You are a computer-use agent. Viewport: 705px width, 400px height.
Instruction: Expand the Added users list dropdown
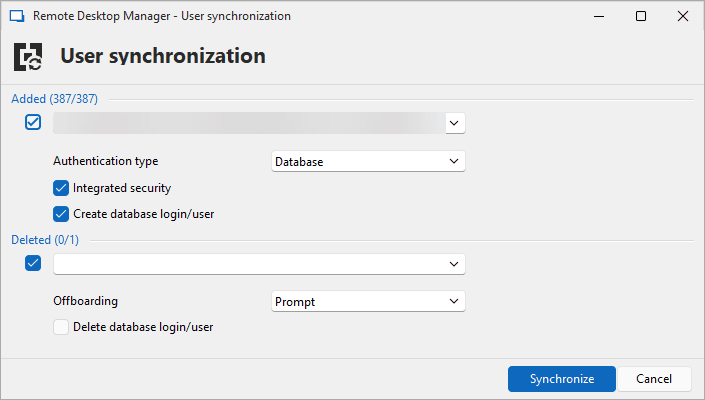pos(454,122)
